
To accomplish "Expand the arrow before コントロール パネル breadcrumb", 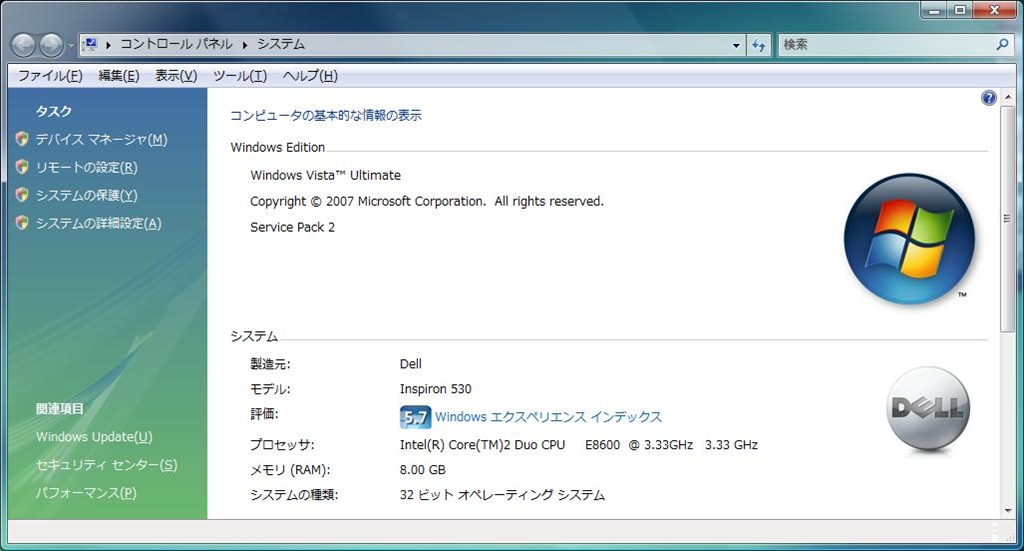I will click(x=108, y=44).
